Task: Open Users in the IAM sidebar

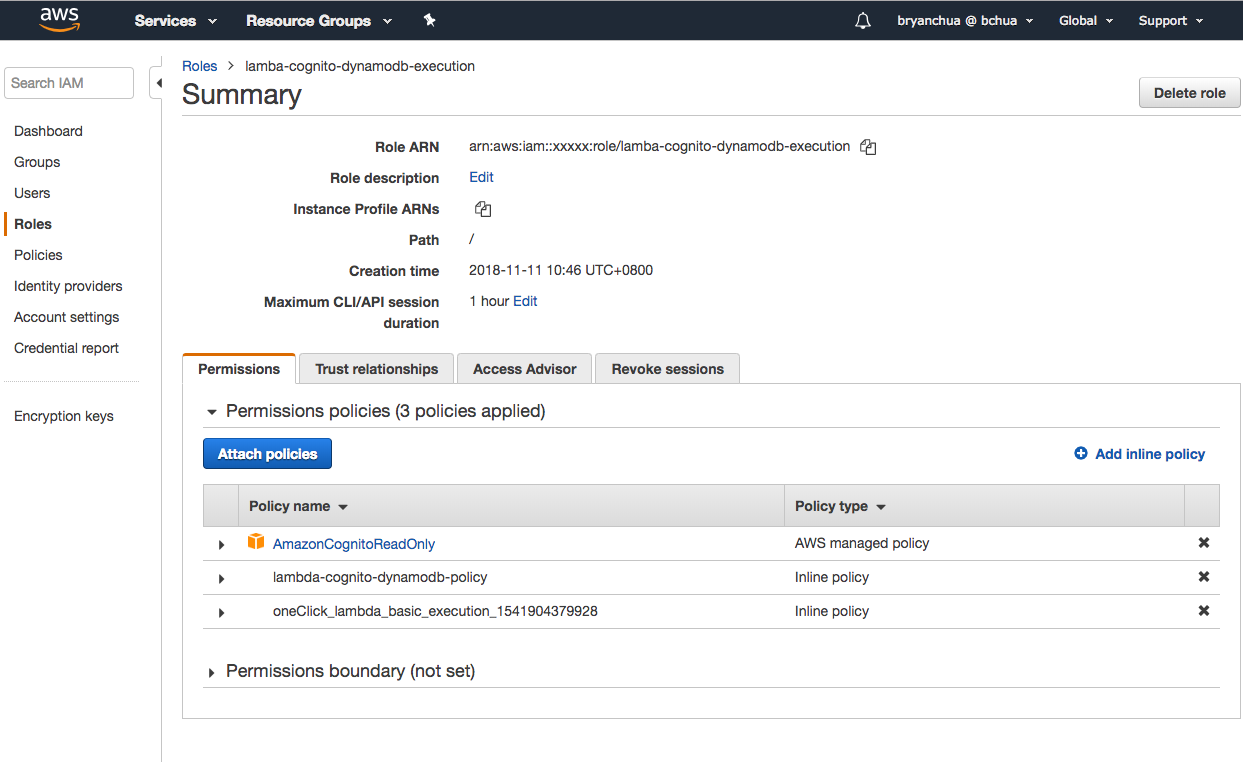Action: (x=32, y=193)
